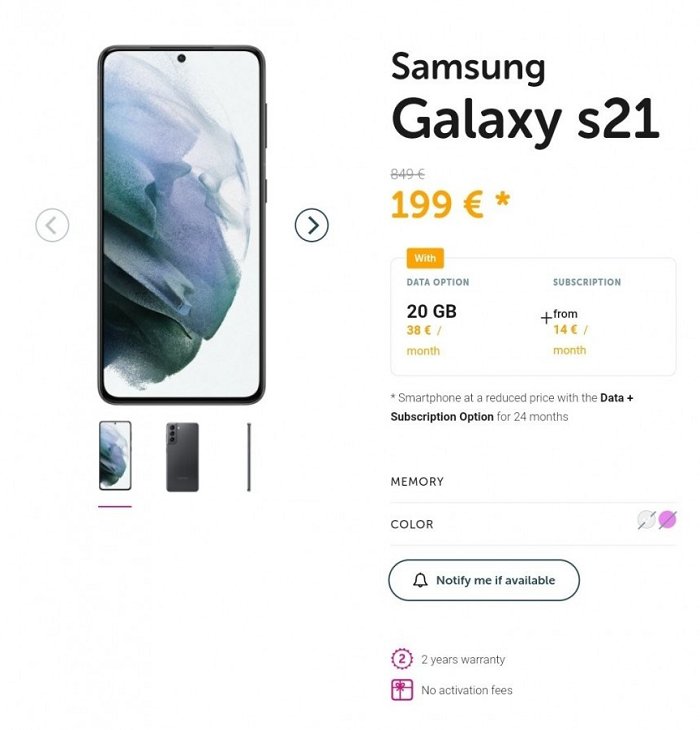Click the Data + Subscription Option text

point(512,407)
